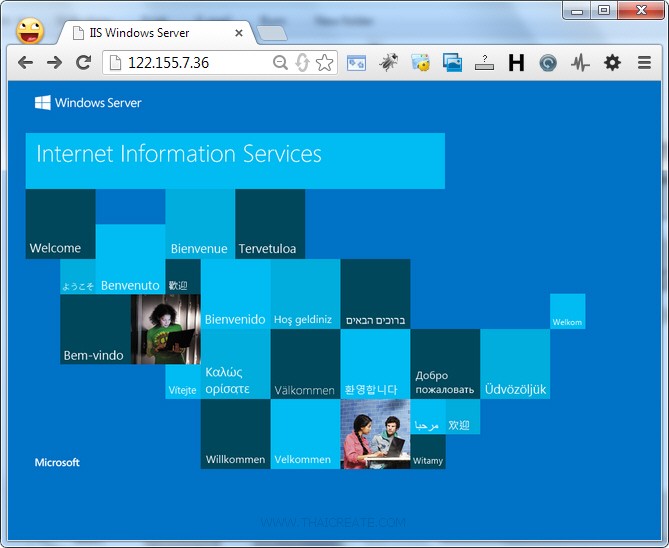
Task: Click the Witamy tile
Action: tap(428, 452)
